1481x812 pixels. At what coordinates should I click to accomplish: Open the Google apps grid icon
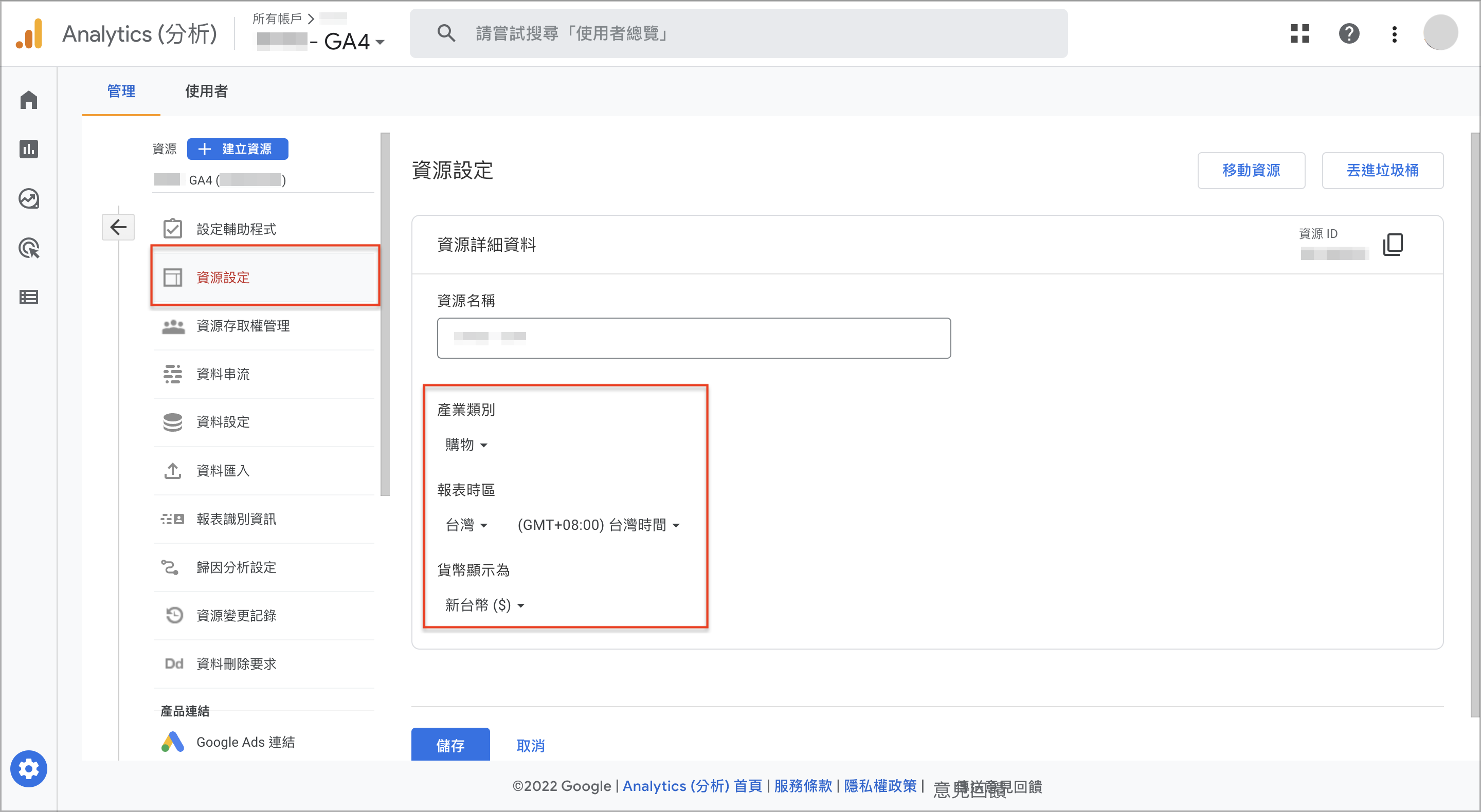(1299, 33)
